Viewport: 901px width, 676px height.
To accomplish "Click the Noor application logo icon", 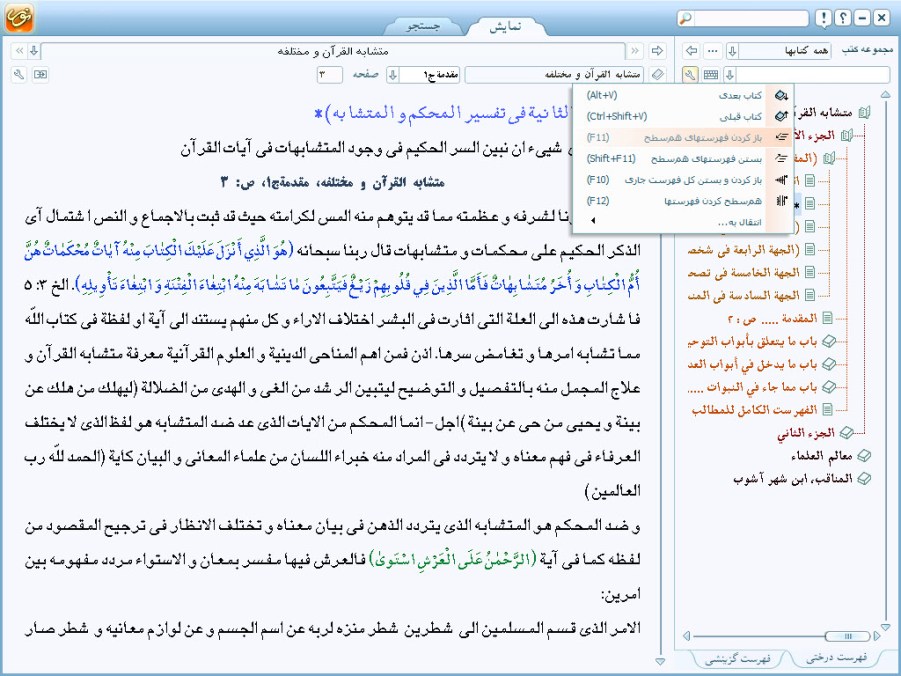I will pyautogui.click(x=19, y=17).
